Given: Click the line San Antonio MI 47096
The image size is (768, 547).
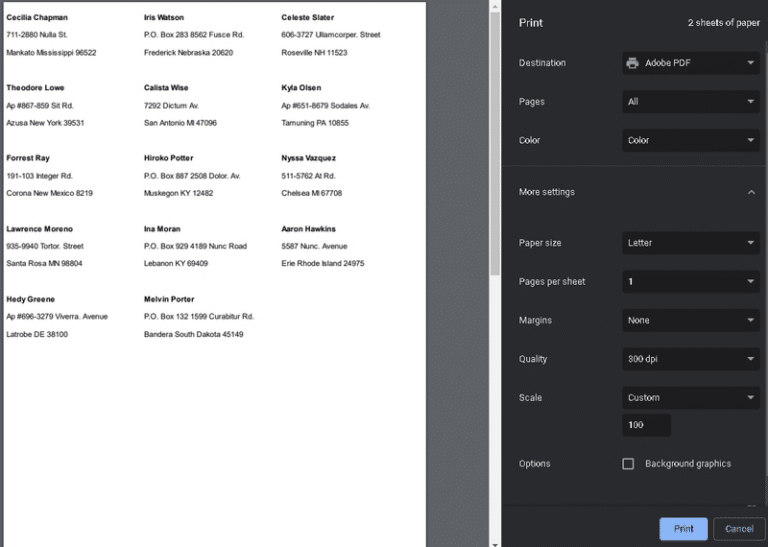Looking at the screenshot, I should pos(180,123).
